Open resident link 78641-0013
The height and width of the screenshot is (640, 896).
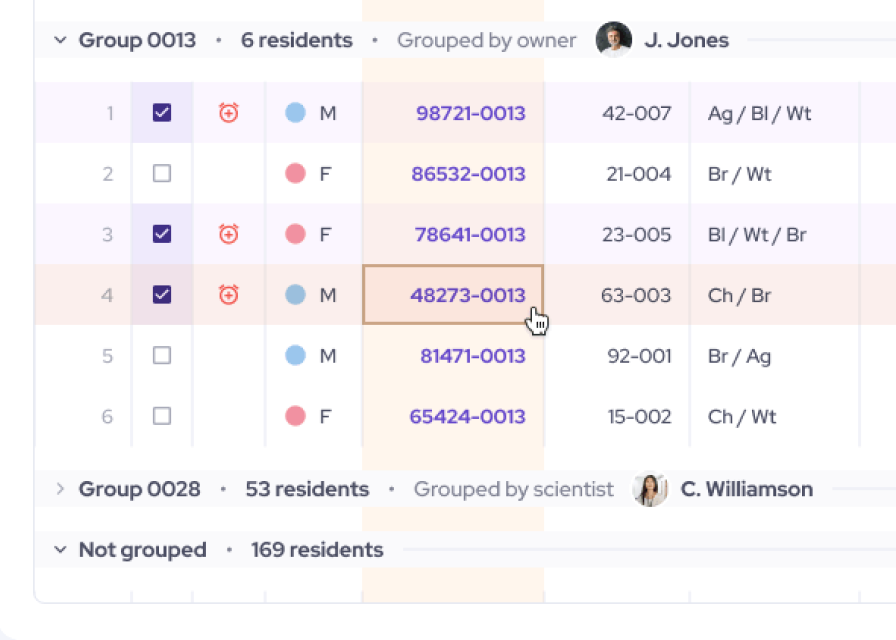tap(469, 234)
